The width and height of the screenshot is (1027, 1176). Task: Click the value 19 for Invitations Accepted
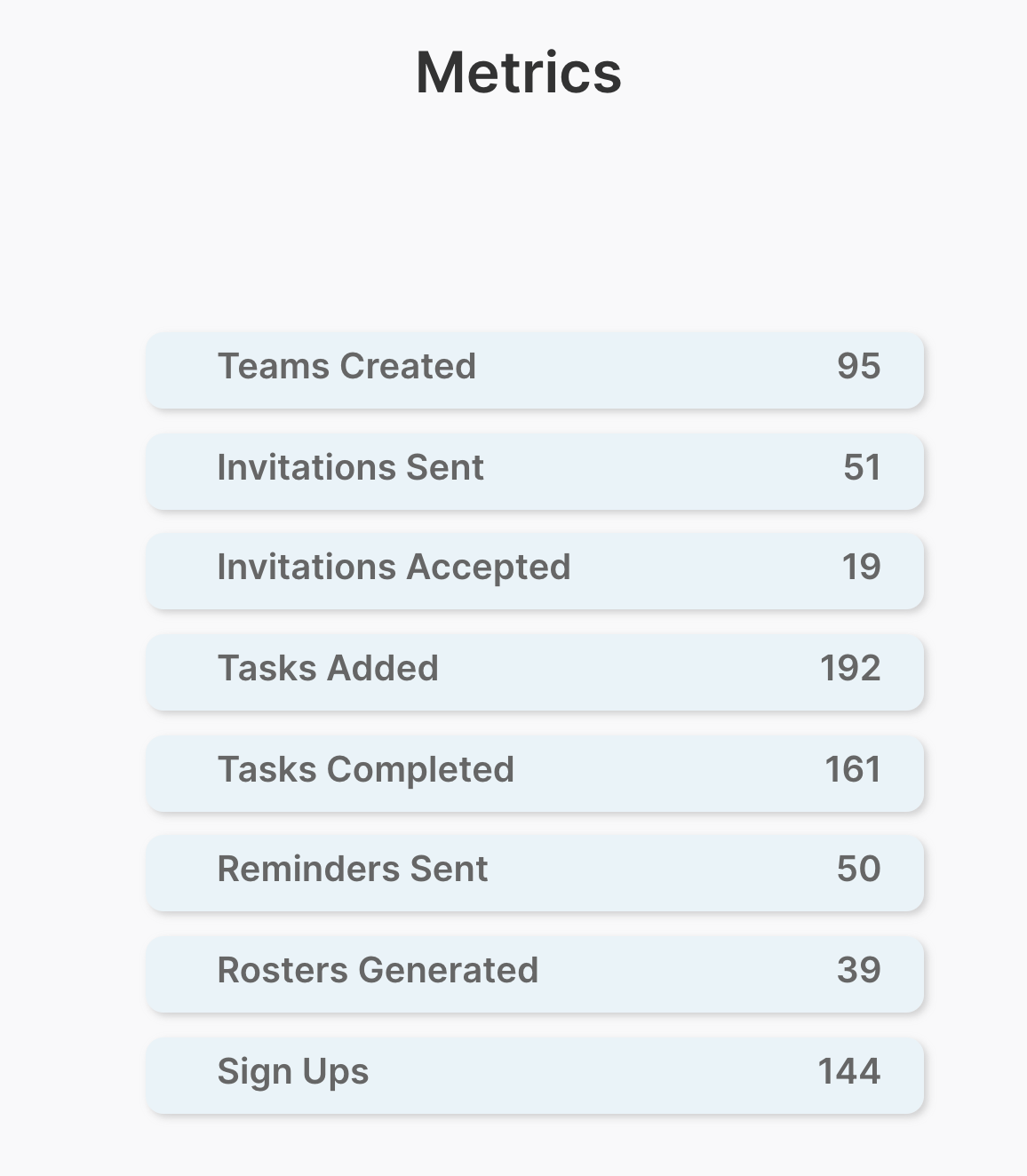(860, 568)
